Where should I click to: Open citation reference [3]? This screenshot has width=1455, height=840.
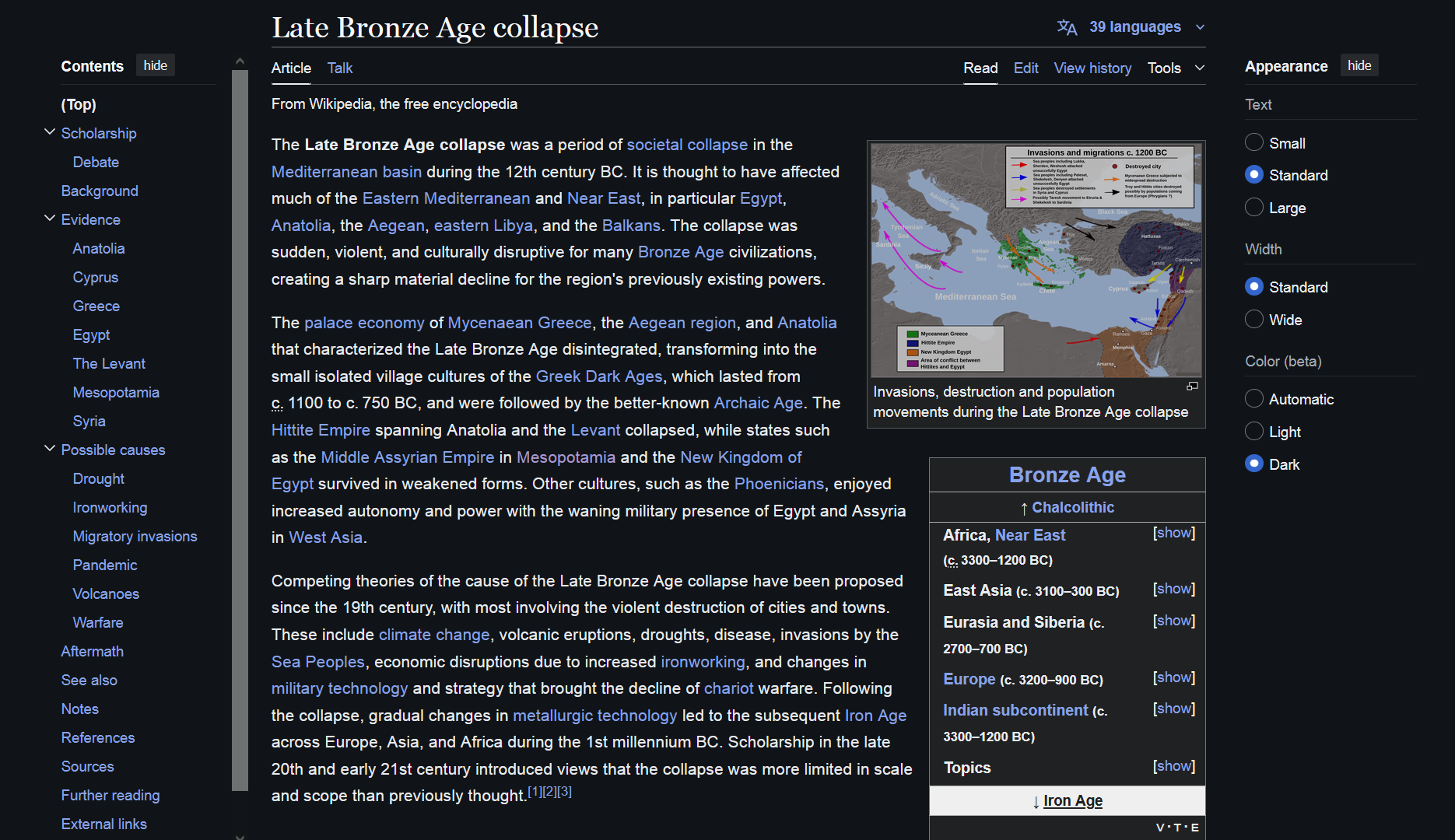pos(565,791)
